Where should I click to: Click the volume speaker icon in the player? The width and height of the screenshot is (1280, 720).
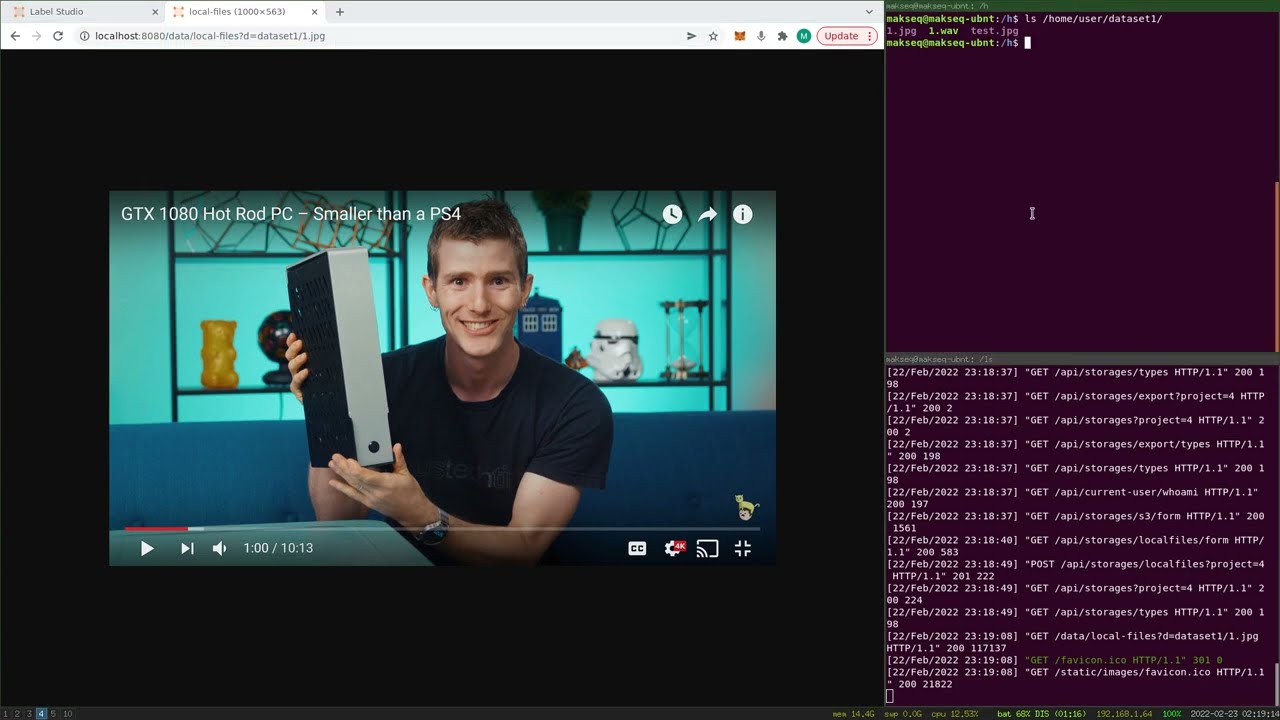click(x=220, y=548)
